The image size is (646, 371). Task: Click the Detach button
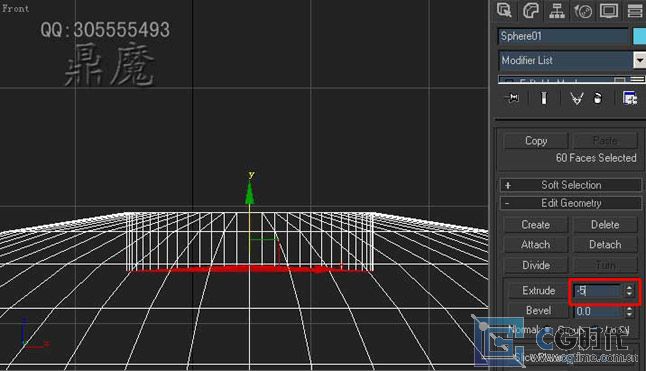point(605,245)
